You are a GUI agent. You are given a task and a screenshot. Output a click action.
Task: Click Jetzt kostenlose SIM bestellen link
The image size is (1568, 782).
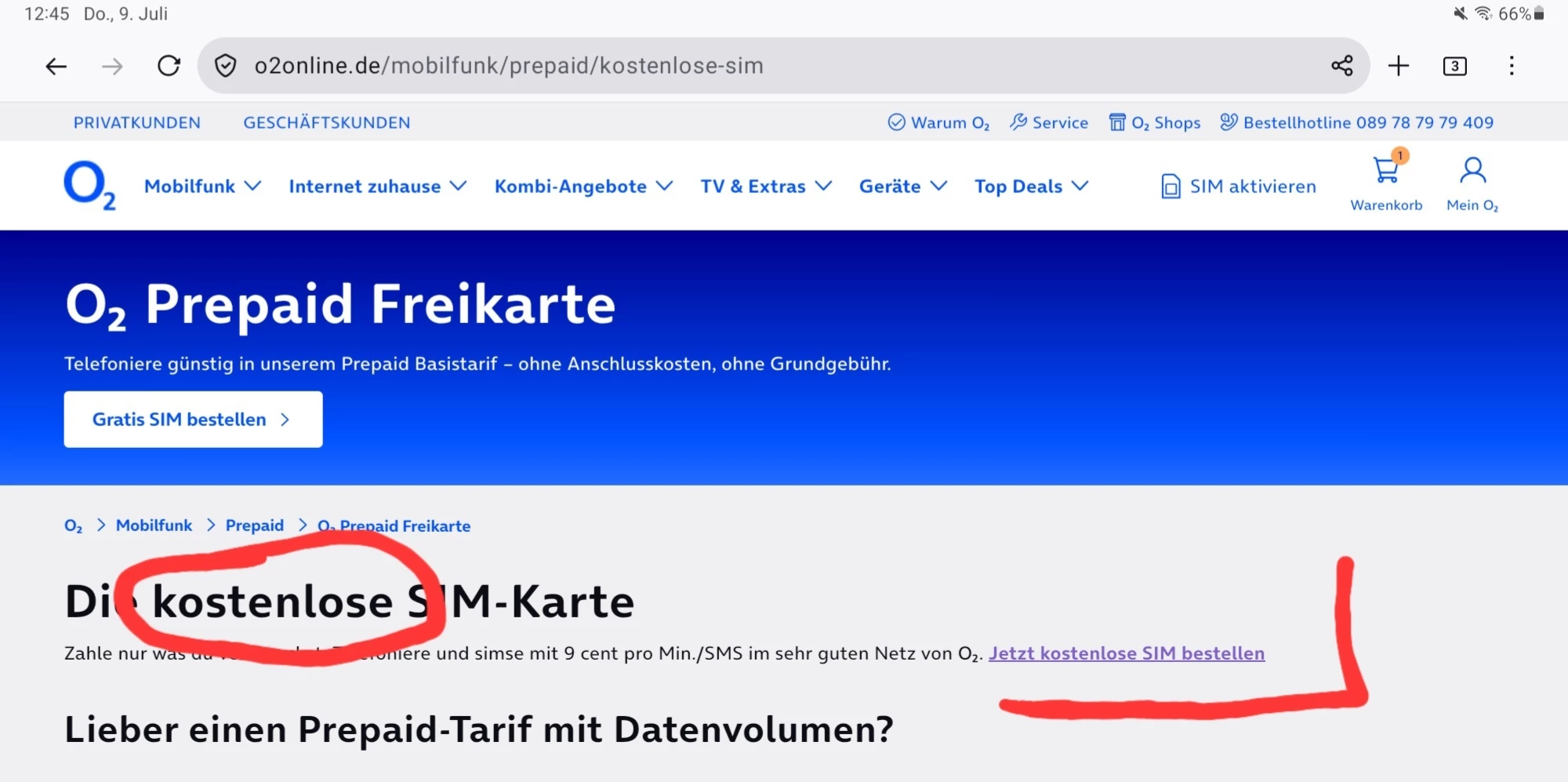(x=1127, y=653)
